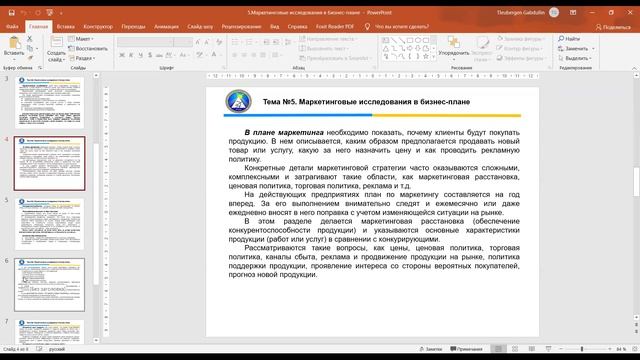Increase list indent level

tap(276, 42)
